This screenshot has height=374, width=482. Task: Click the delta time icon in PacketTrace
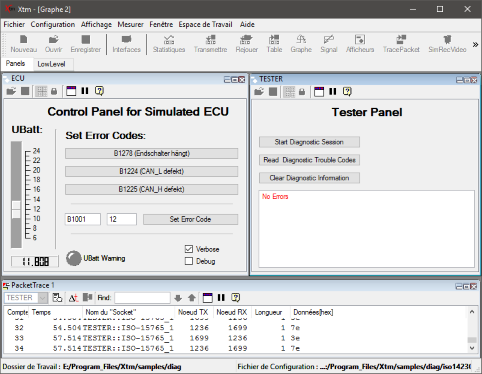click(x=73, y=298)
